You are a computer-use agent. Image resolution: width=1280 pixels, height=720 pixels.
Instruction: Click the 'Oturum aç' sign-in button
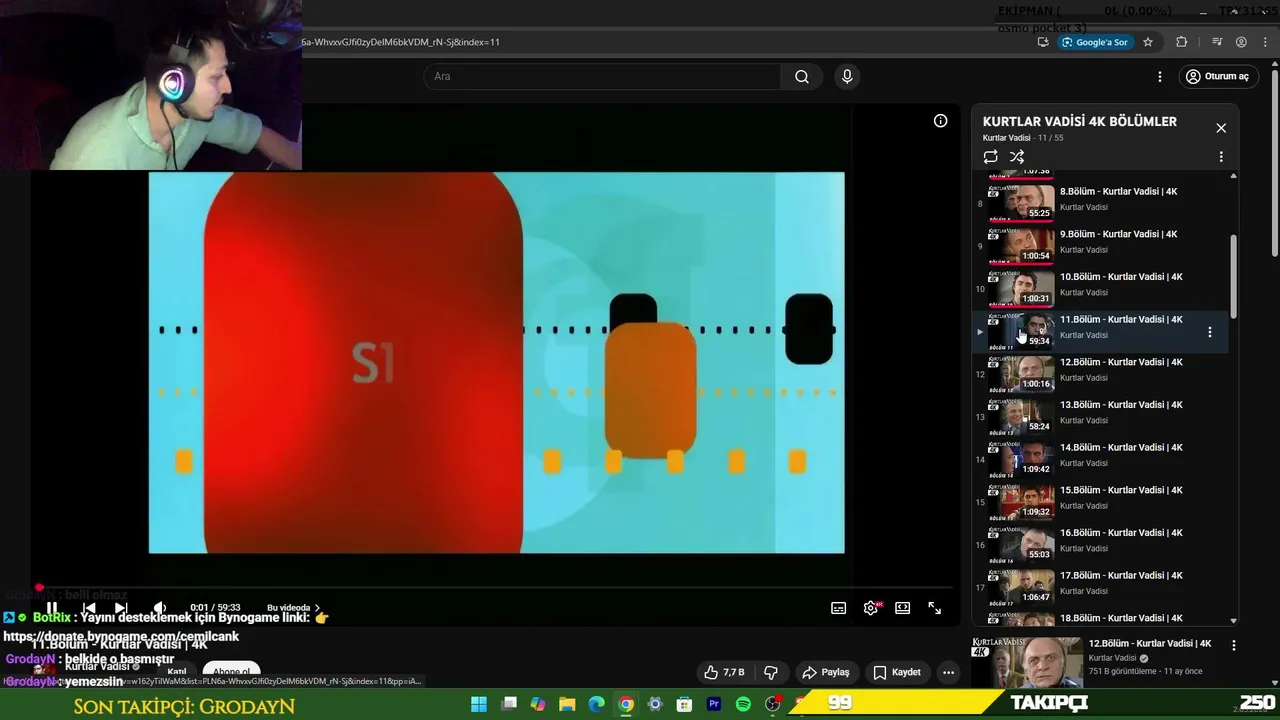[1217, 77]
